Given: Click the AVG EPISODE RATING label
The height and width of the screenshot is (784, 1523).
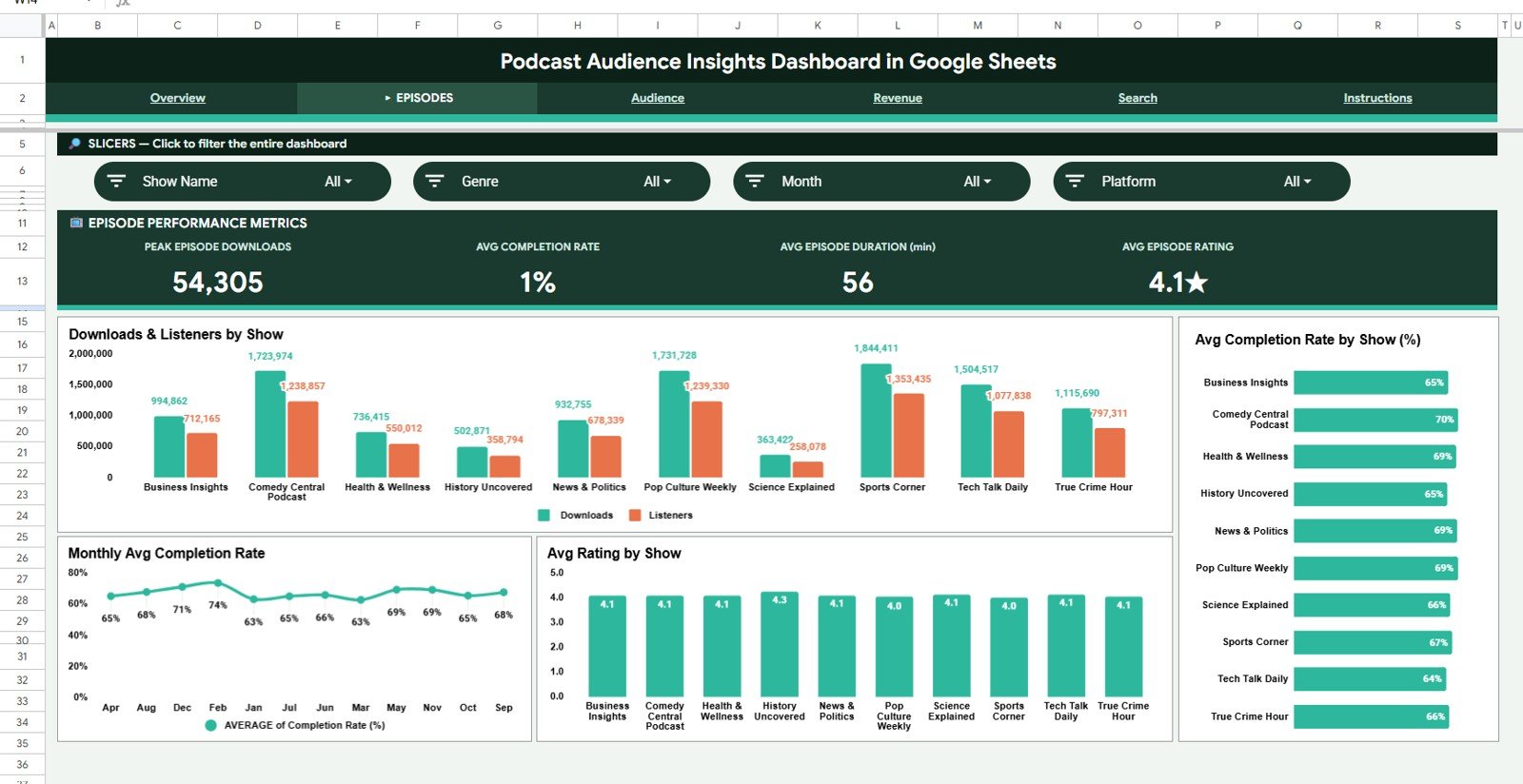Looking at the screenshot, I should [1177, 246].
